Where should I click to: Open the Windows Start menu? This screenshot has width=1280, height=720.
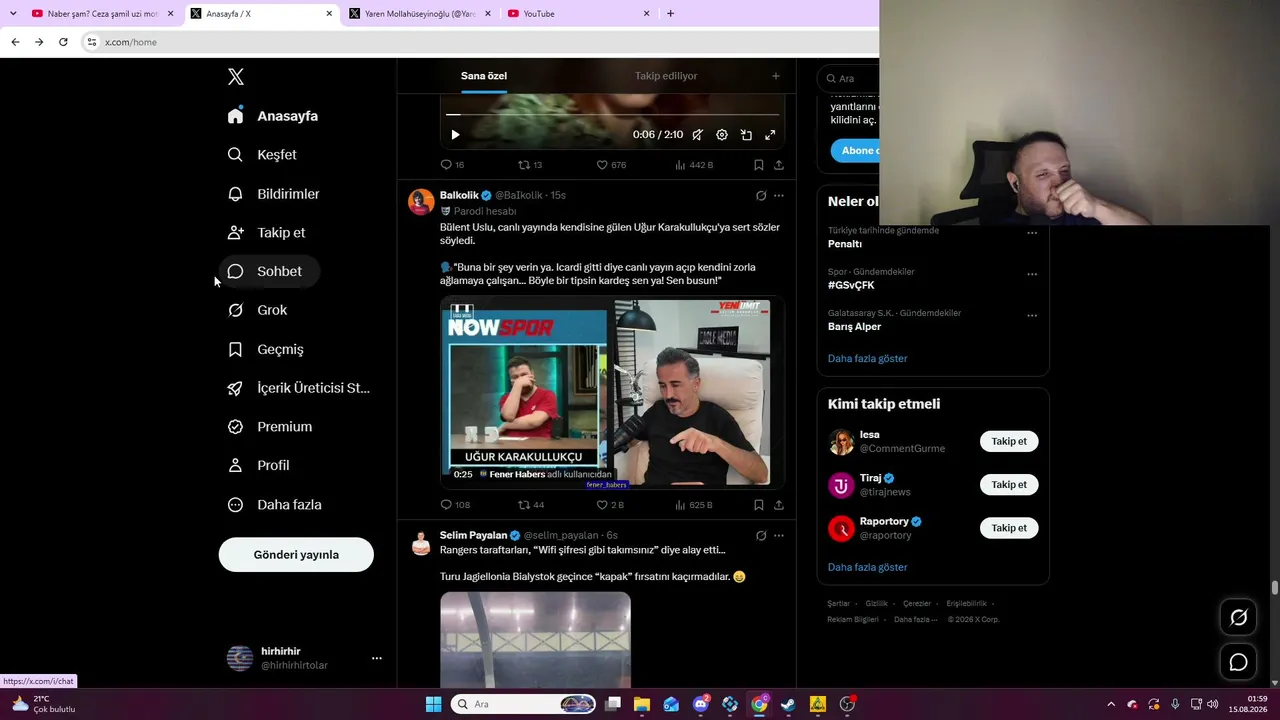(433, 704)
